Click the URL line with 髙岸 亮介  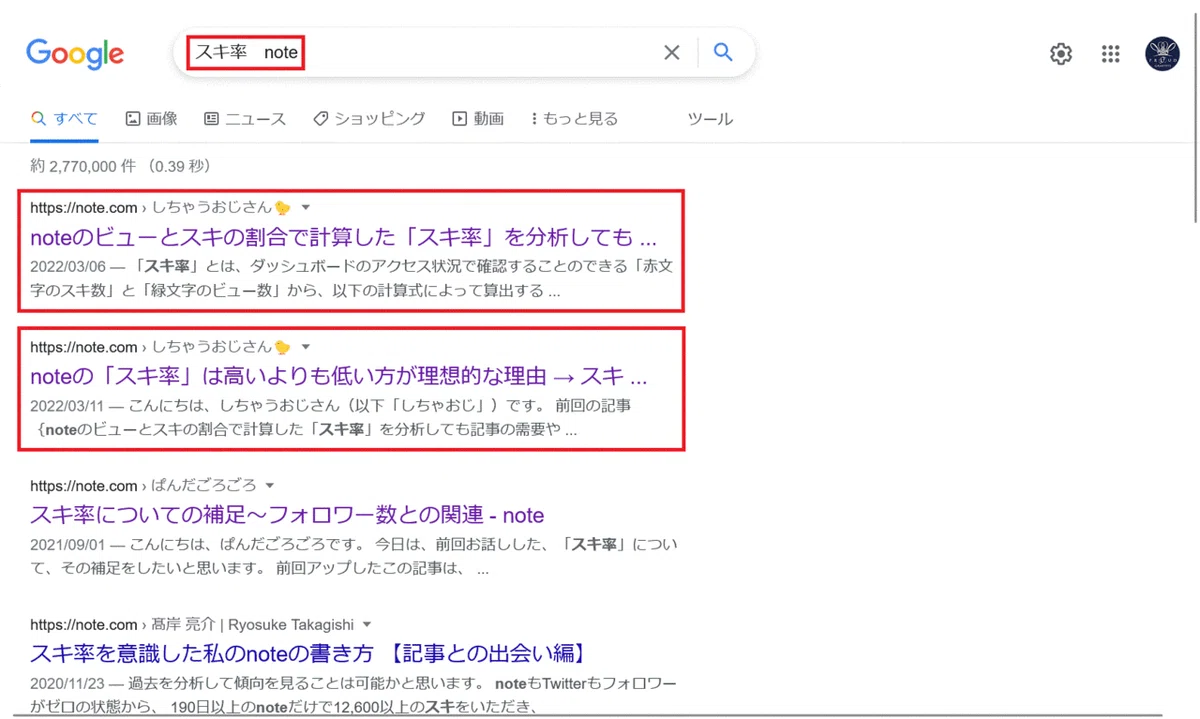point(193,625)
